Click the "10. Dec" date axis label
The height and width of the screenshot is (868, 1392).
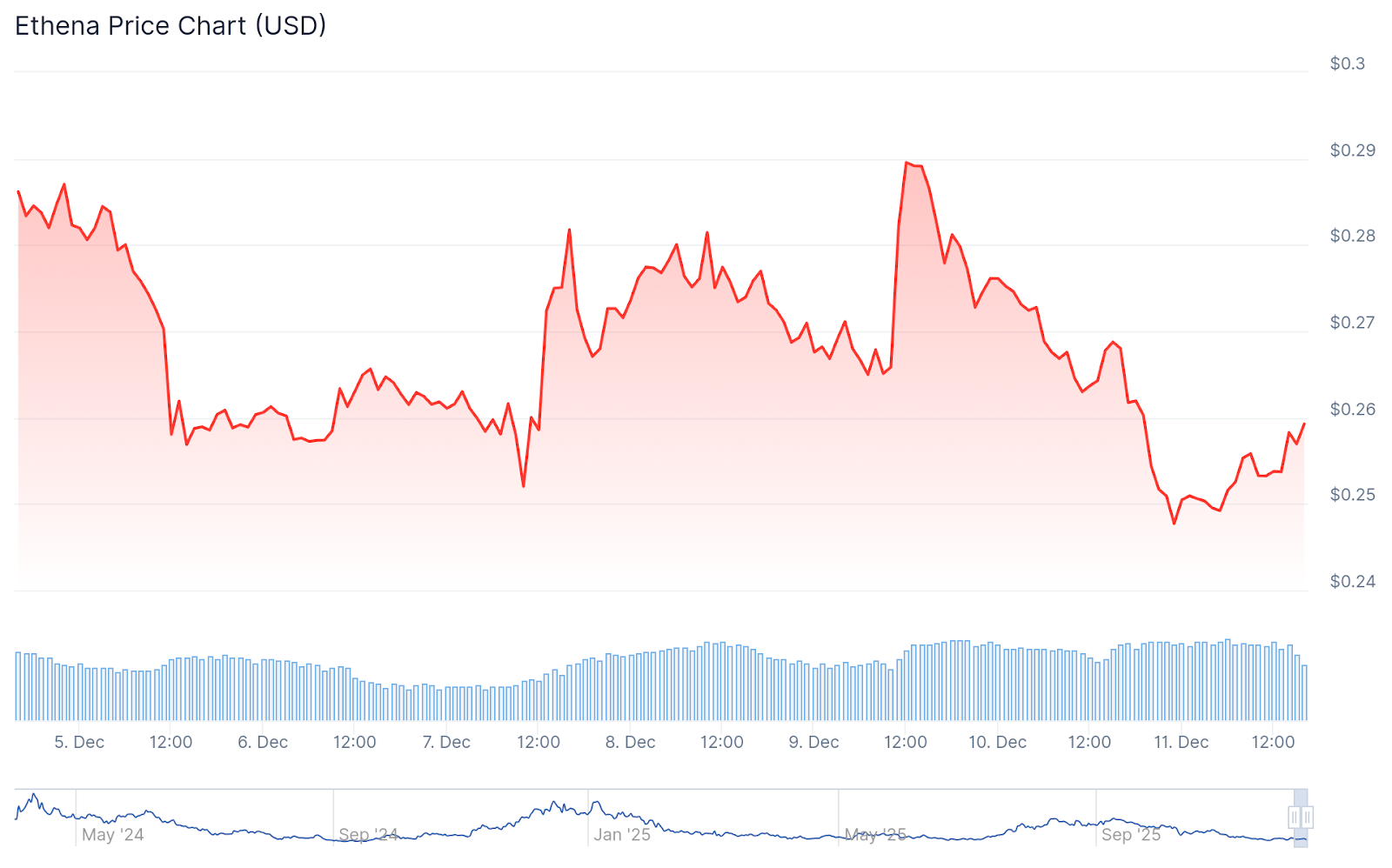998,742
